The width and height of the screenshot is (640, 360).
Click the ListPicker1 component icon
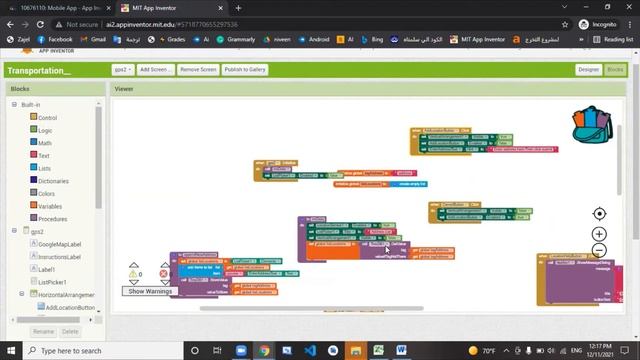(x=34, y=281)
